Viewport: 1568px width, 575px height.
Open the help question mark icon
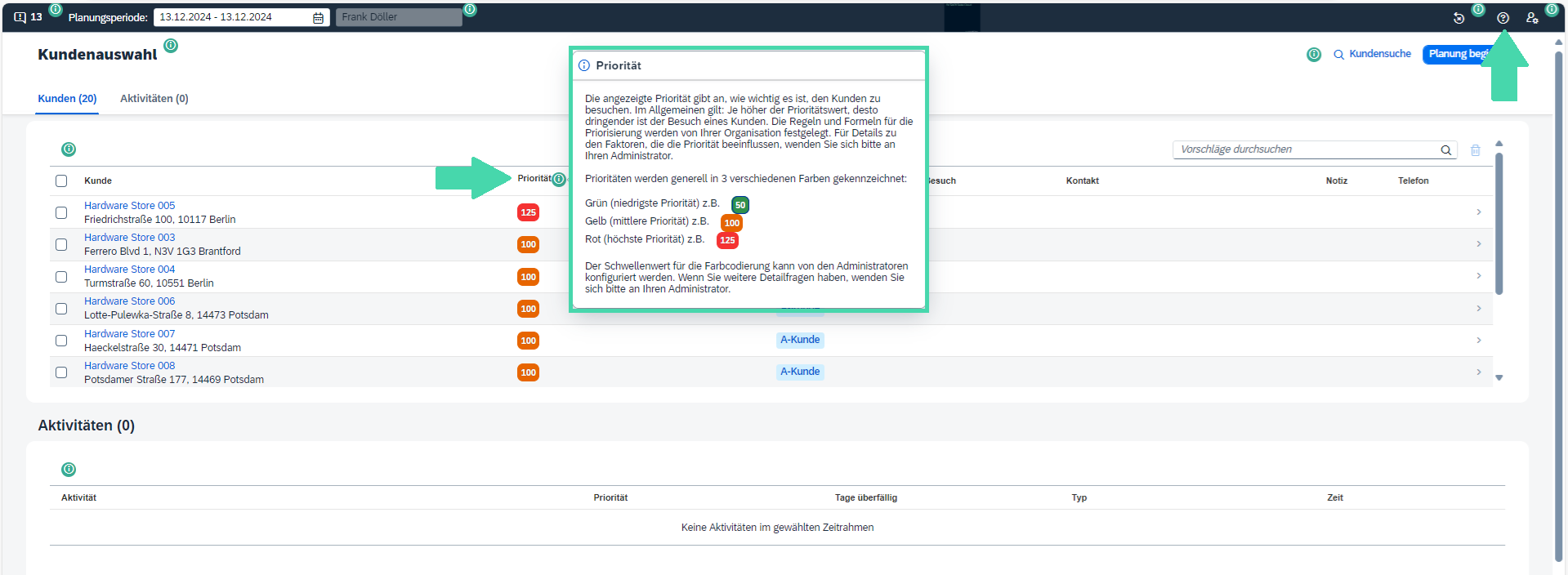point(1503,18)
